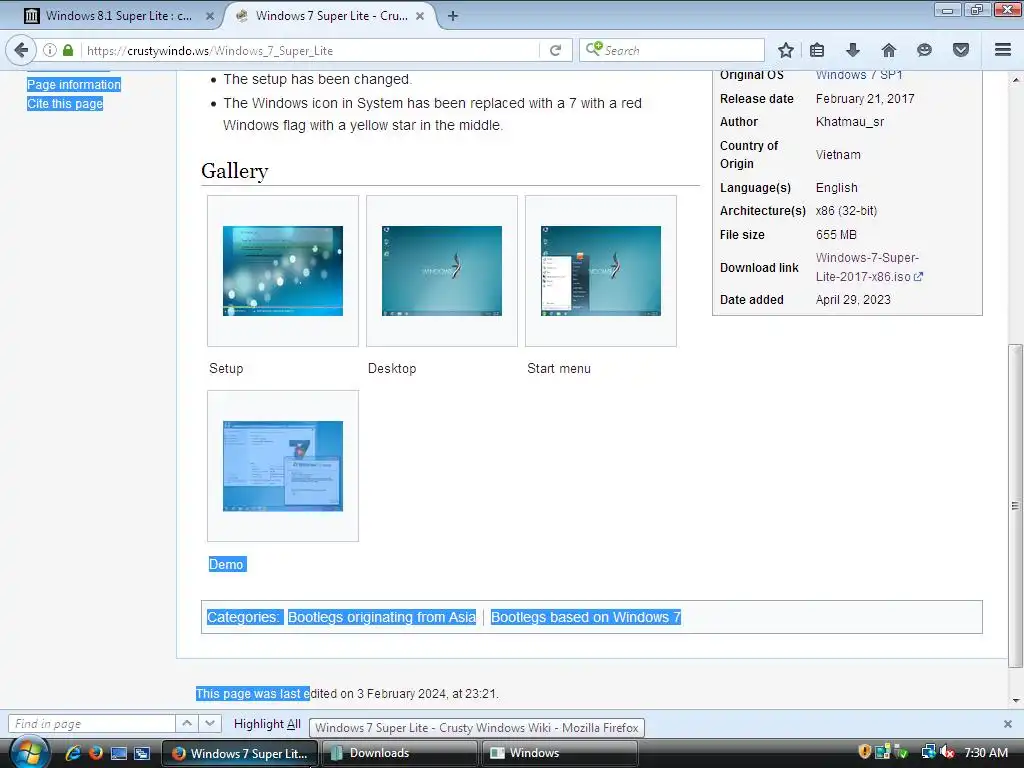Open the Hello chat smiley icon
1024x768 pixels.
(x=924, y=50)
